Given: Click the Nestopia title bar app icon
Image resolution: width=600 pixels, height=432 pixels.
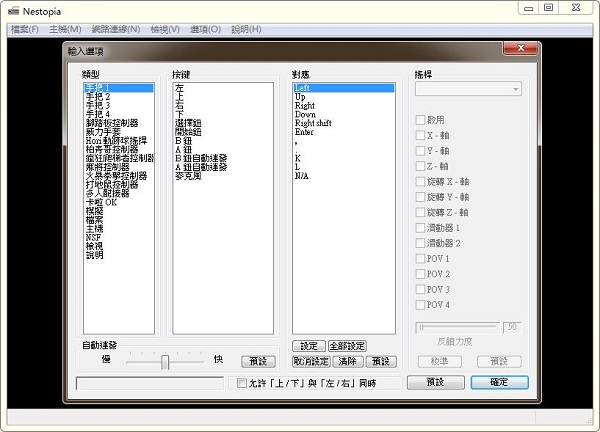Looking at the screenshot, I should 13,8.
